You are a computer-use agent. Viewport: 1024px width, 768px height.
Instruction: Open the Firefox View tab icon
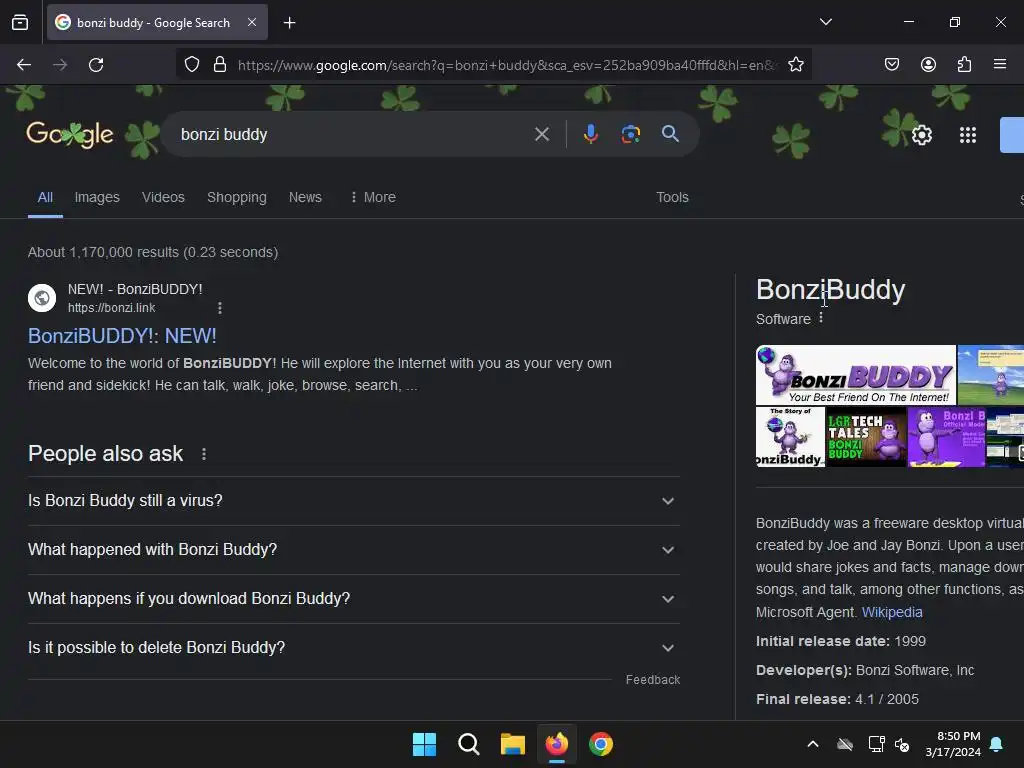pos(20,23)
